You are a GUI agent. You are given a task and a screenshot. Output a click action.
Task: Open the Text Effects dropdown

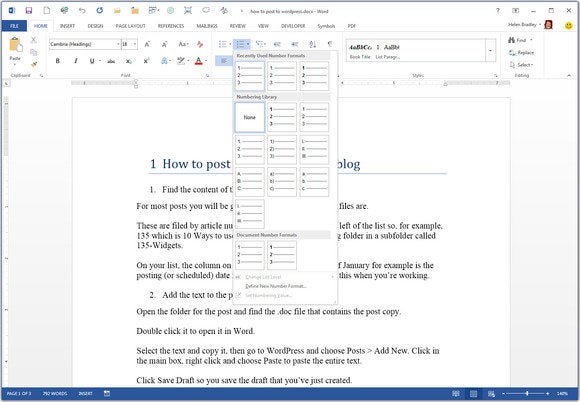[165, 61]
